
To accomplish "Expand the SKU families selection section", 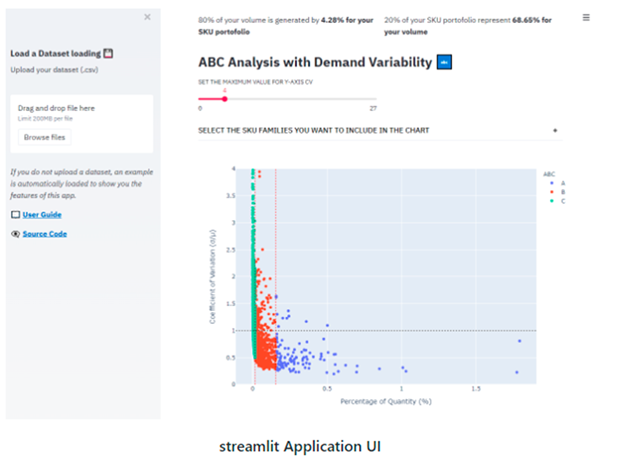I will [x=314, y=130].
